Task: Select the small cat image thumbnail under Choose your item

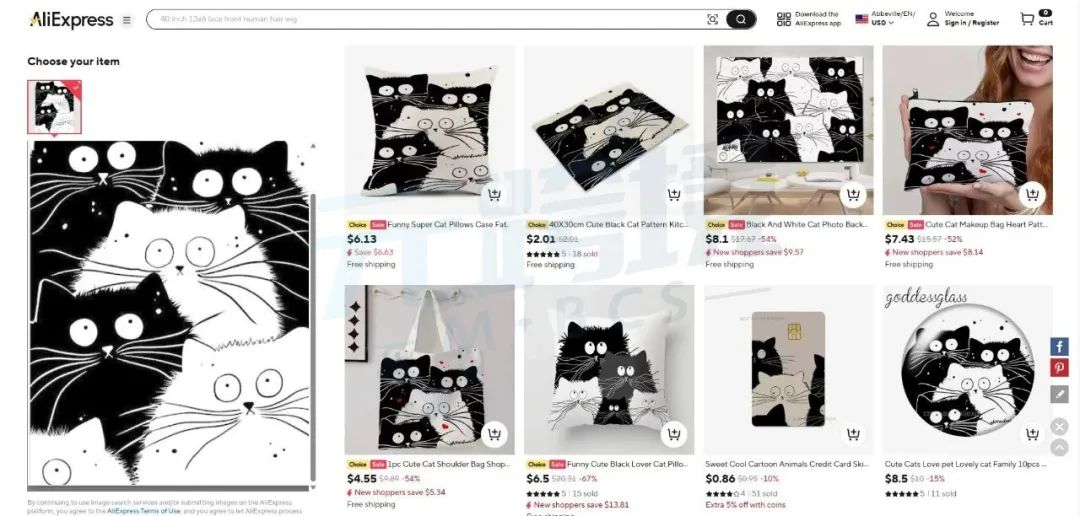Action: (x=54, y=107)
